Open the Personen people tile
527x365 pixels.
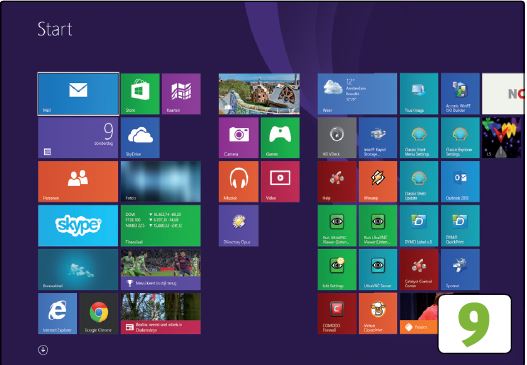(78, 181)
